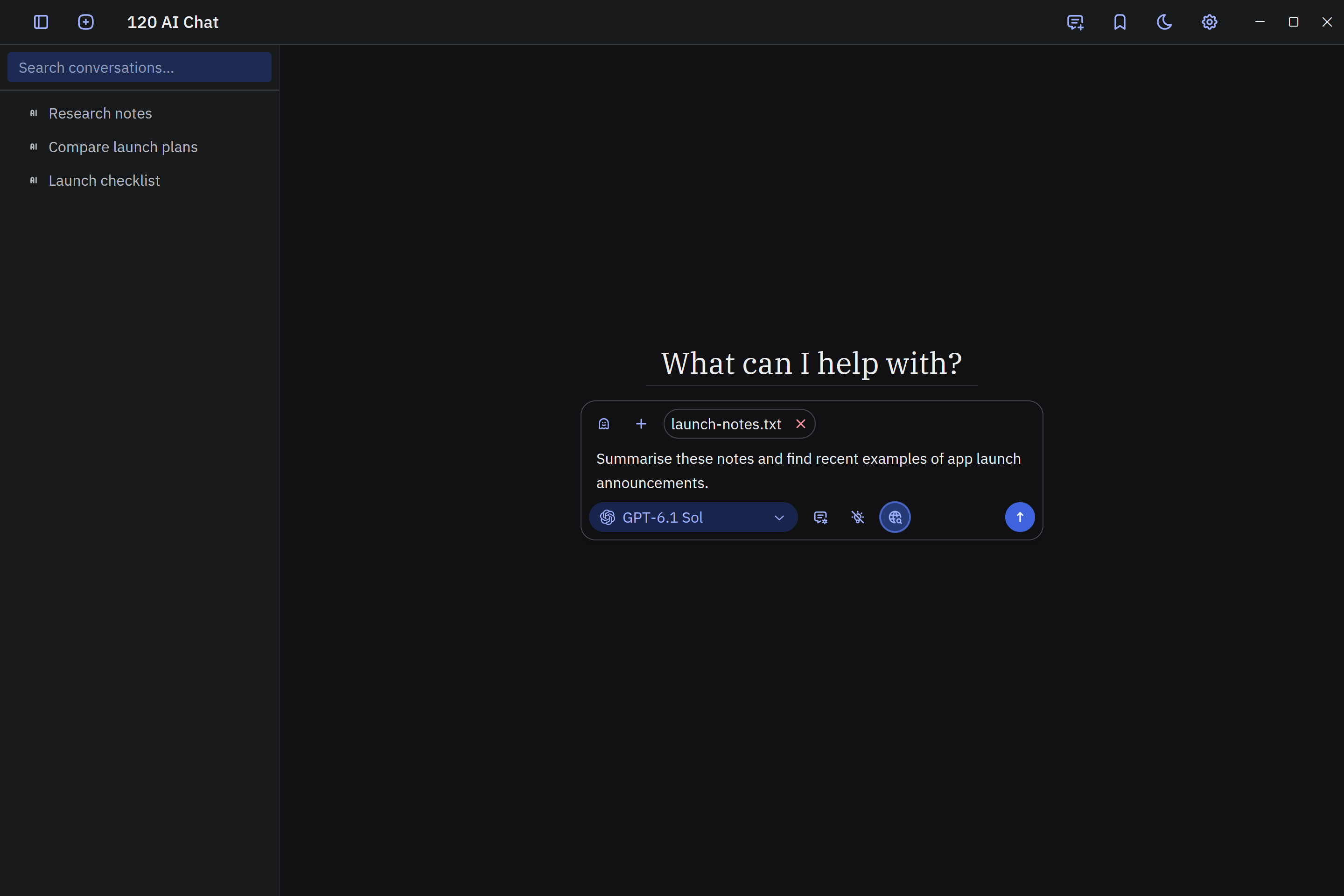This screenshot has width=1344, height=896.
Task: Close the 120 AI Chat window
Action: point(1327,22)
